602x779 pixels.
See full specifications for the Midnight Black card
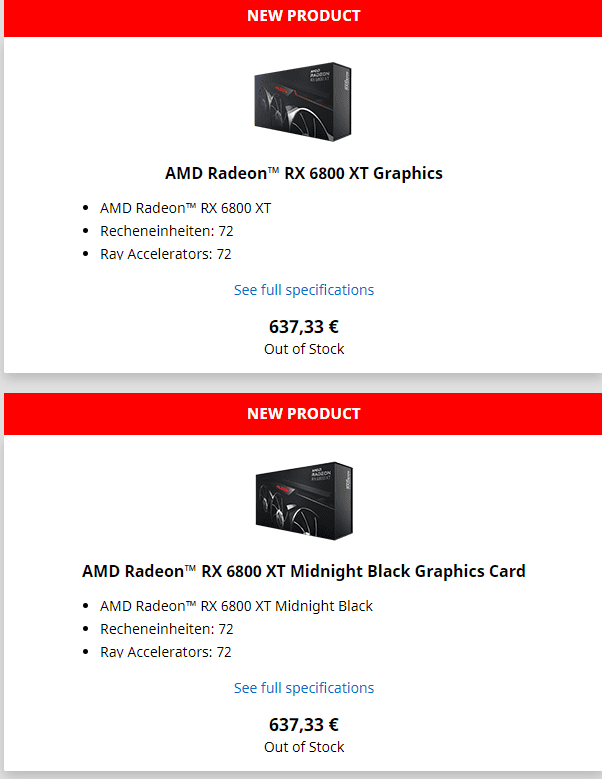(x=304, y=688)
